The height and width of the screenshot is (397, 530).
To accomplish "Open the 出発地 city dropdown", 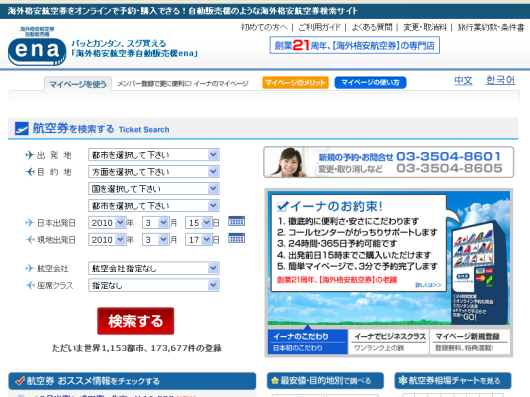I will pos(154,155).
